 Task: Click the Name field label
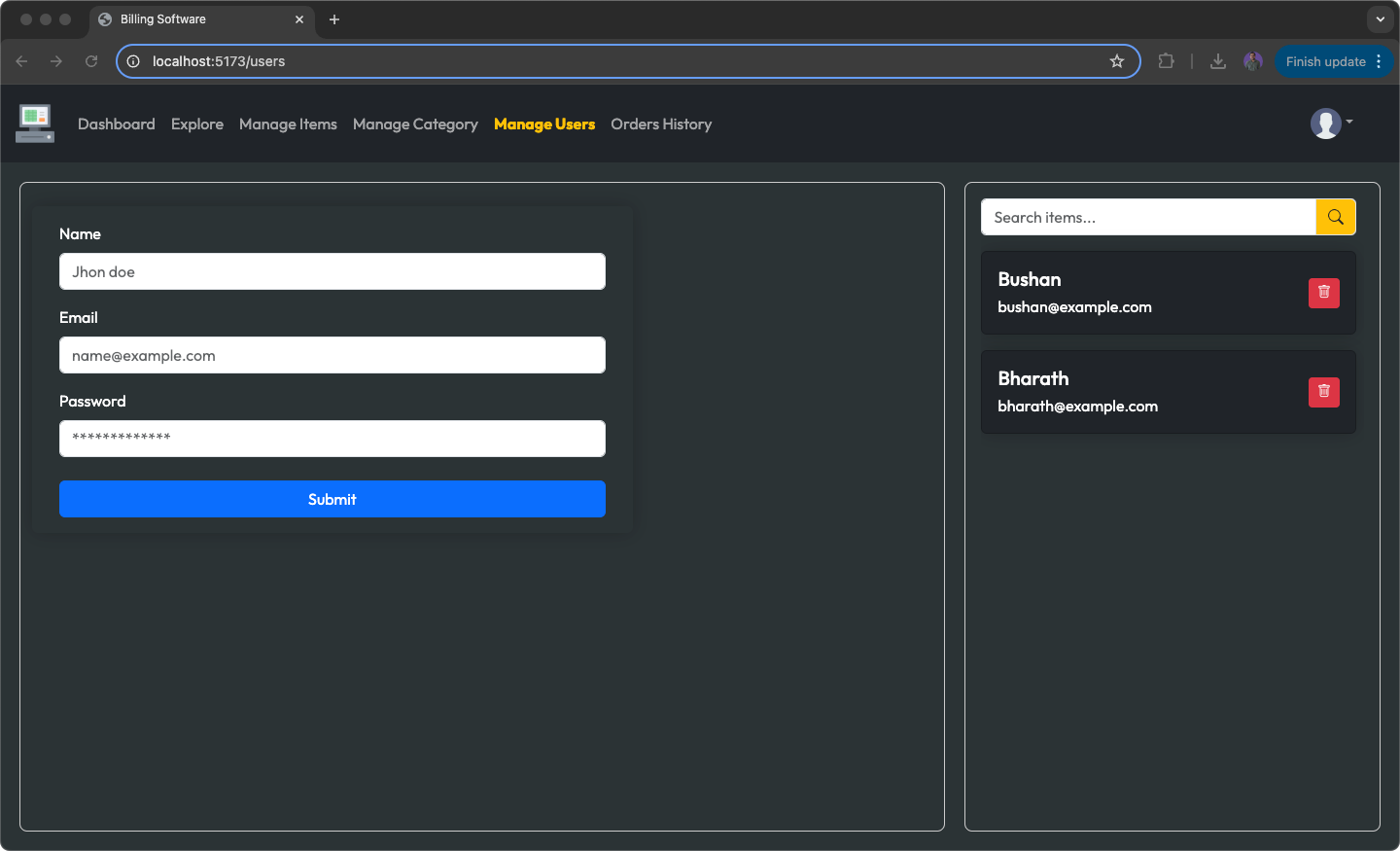80,233
